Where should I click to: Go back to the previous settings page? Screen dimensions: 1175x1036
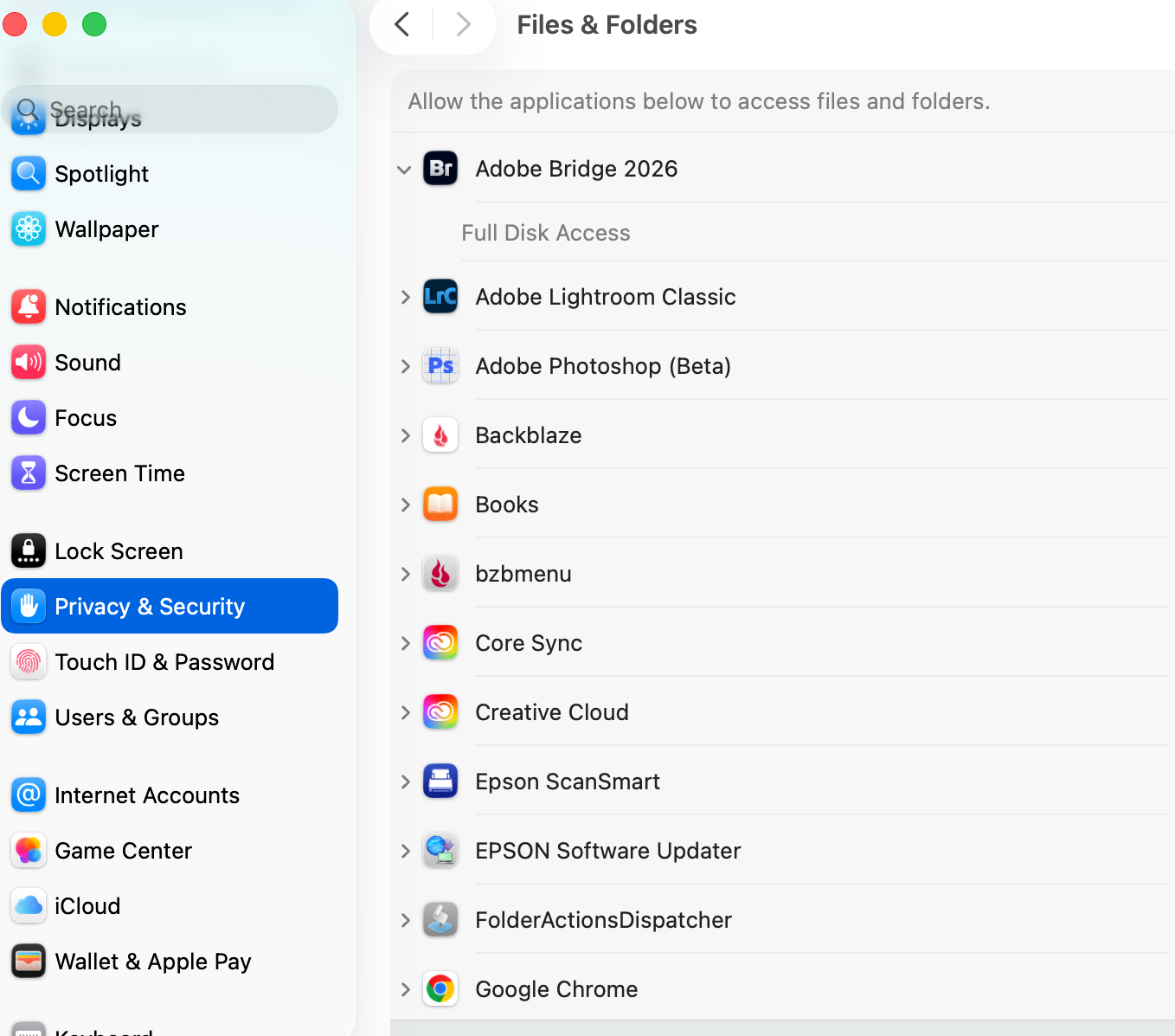(402, 24)
